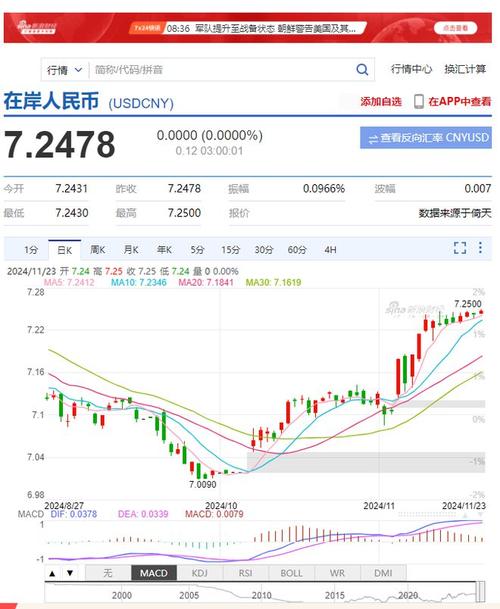Select the DMI indicator
Image resolution: width=500 pixels, height=609 pixels.
pyautogui.click(x=383, y=573)
